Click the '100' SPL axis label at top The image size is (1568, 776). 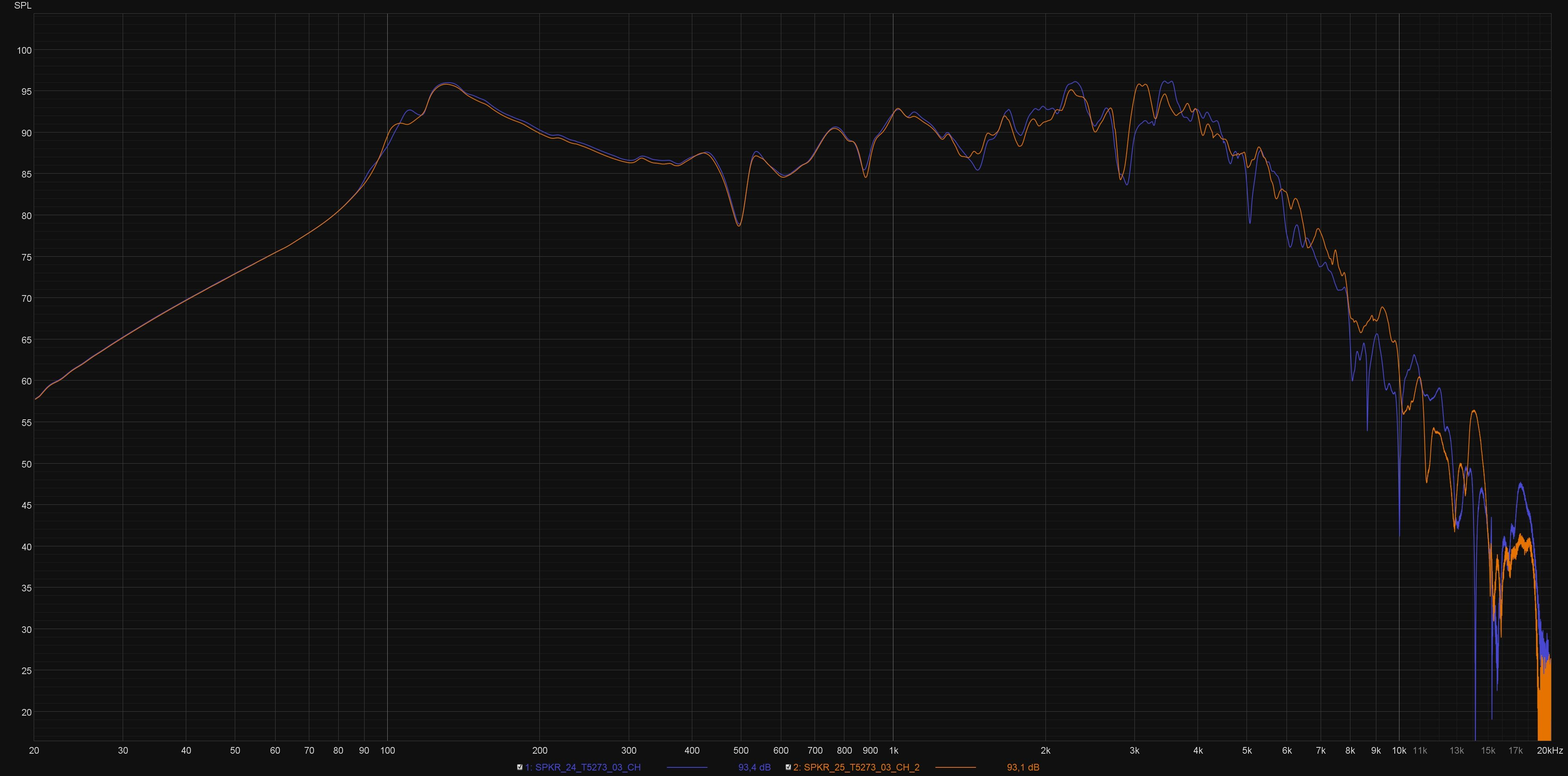click(24, 50)
